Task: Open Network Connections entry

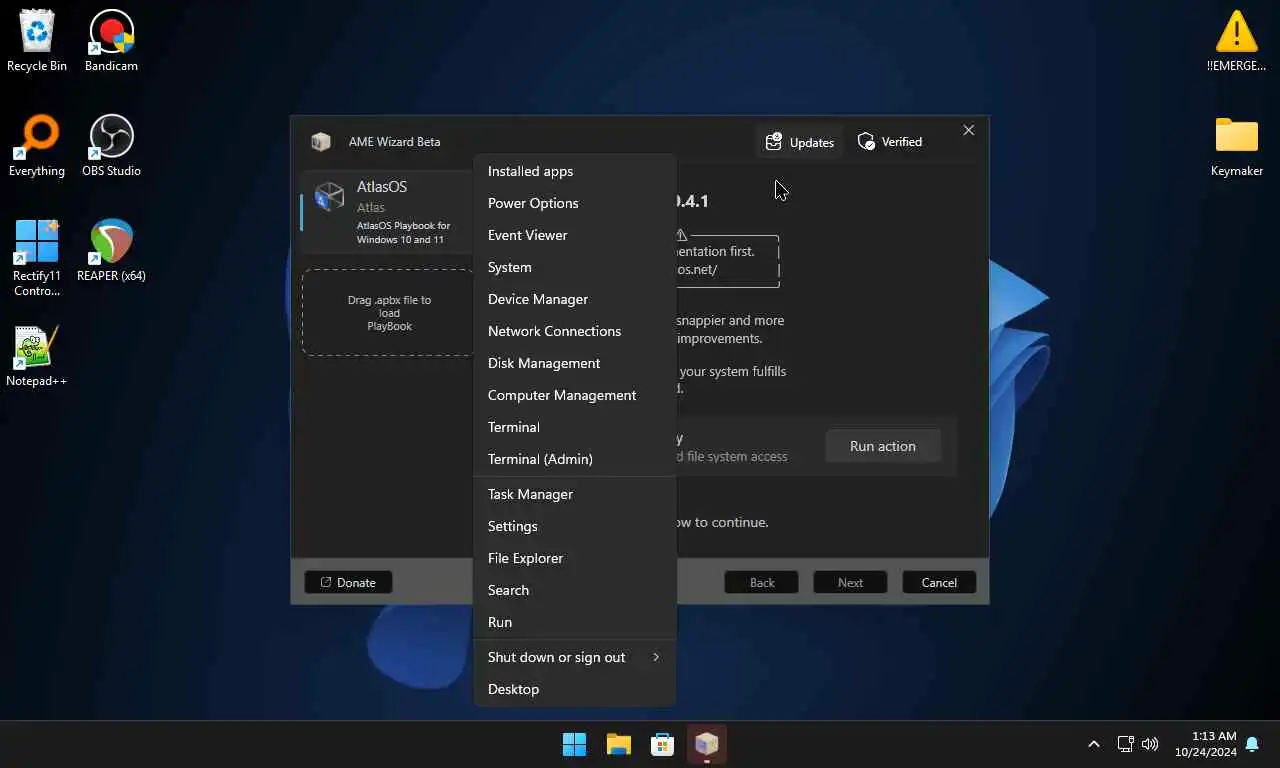Action: point(575,331)
